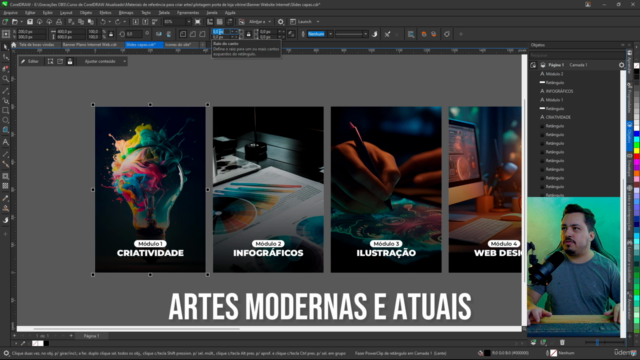Image resolution: width=640 pixels, height=360 pixels.
Task: Adjust the Objects docker thumbnail size slider
Action: (x=598, y=342)
